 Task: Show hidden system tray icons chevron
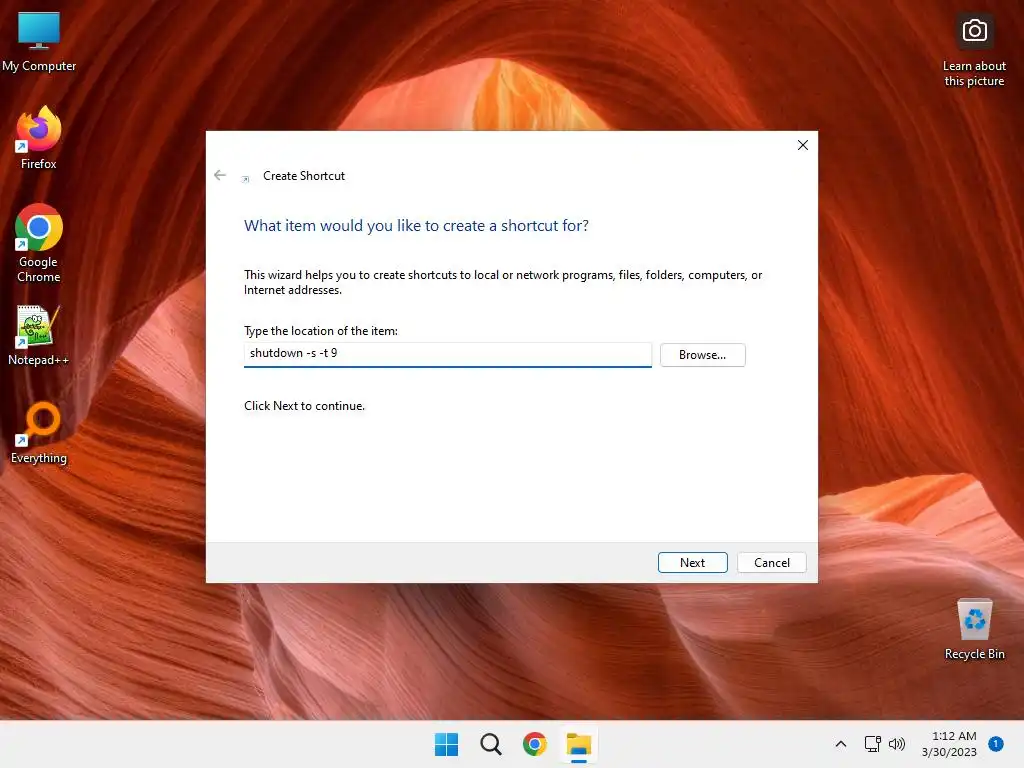(840, 744)
